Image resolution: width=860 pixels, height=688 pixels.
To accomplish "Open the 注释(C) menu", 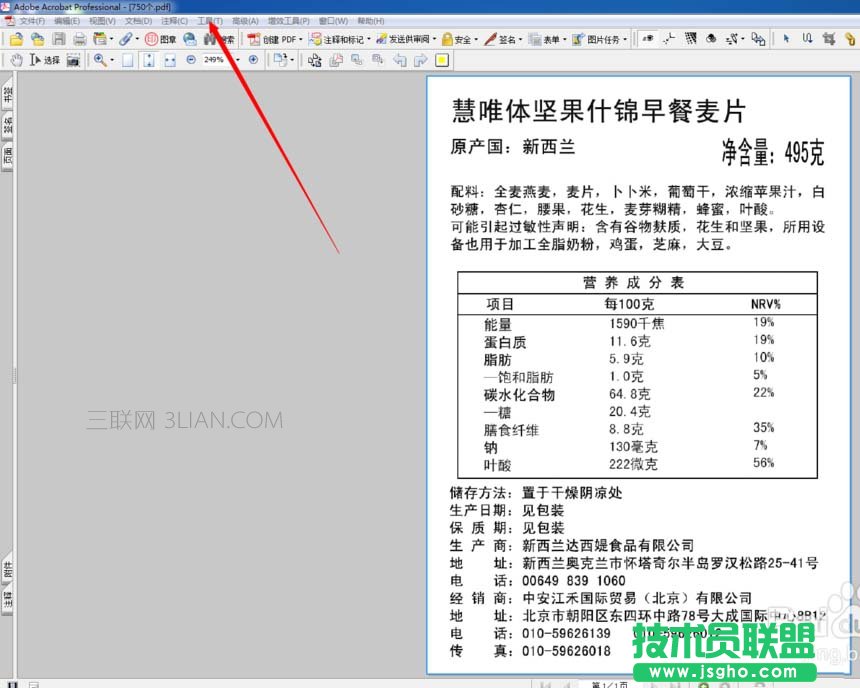I will (x=174, y=21).
